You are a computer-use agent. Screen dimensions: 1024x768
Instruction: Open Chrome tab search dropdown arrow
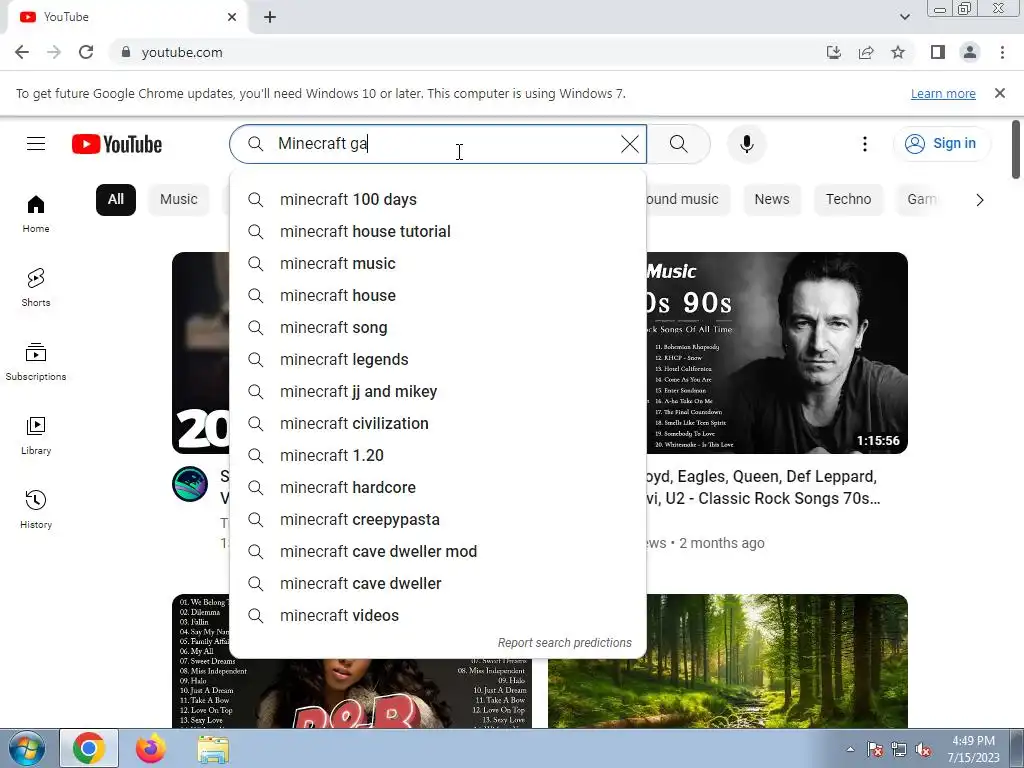point(904,17)
